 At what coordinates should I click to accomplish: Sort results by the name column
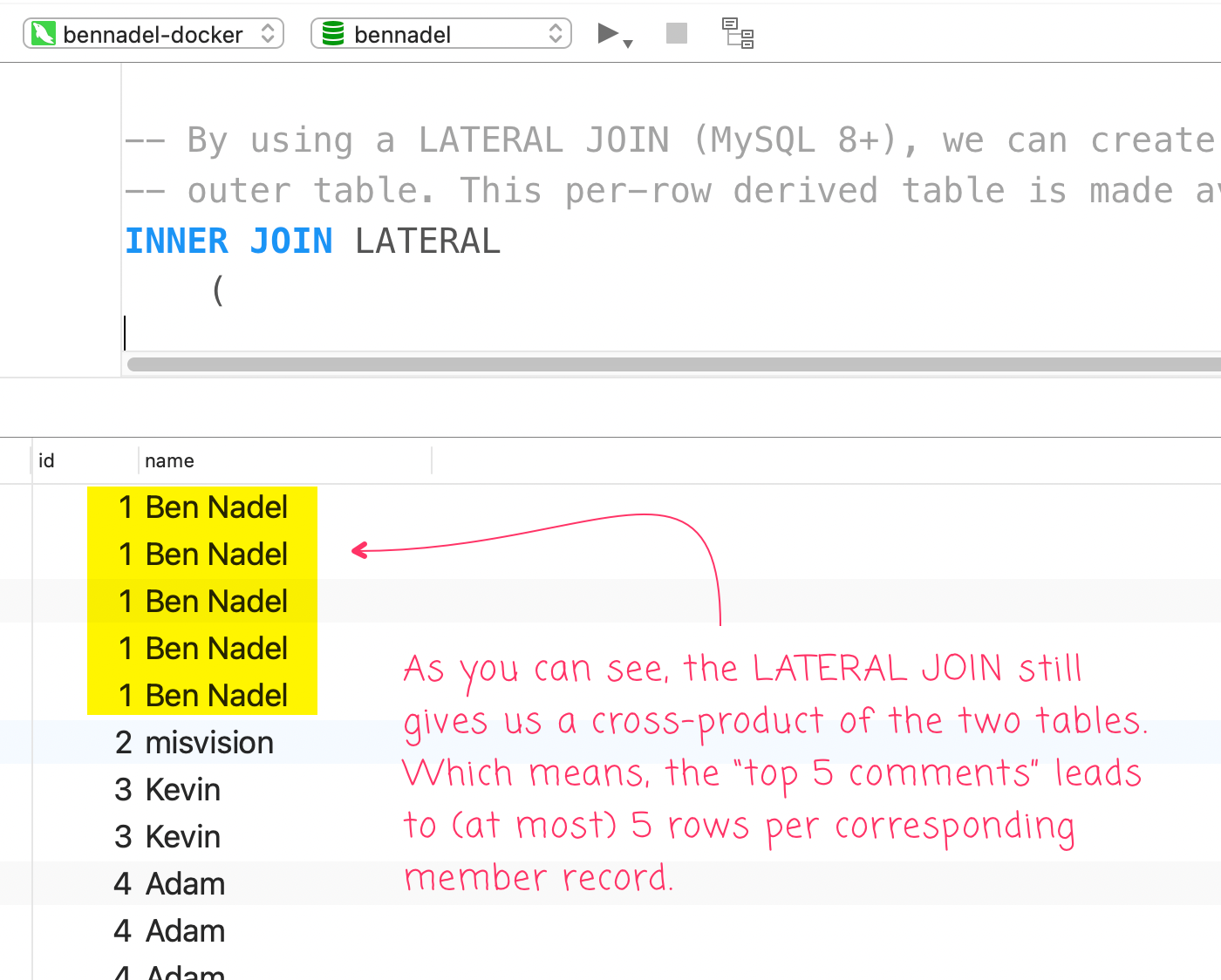coord(170,459)
